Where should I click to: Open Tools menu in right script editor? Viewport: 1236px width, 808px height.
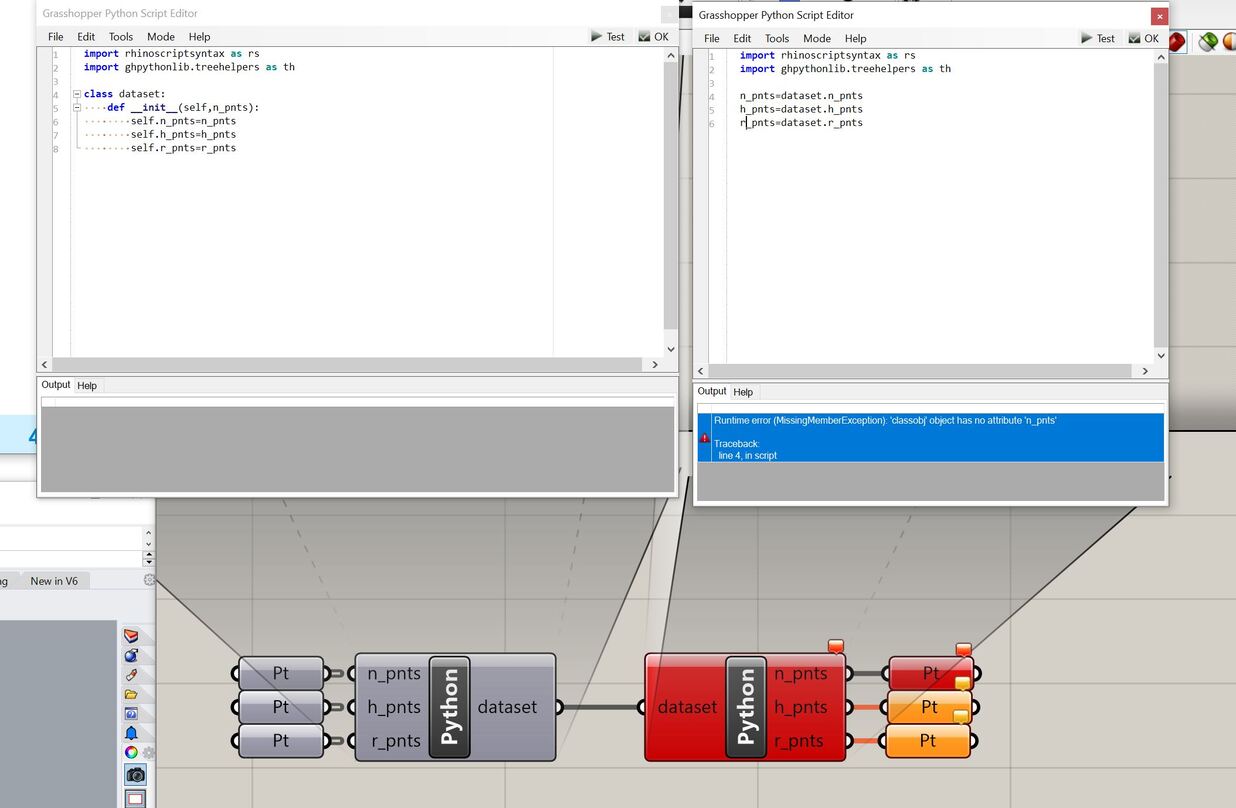777,39
